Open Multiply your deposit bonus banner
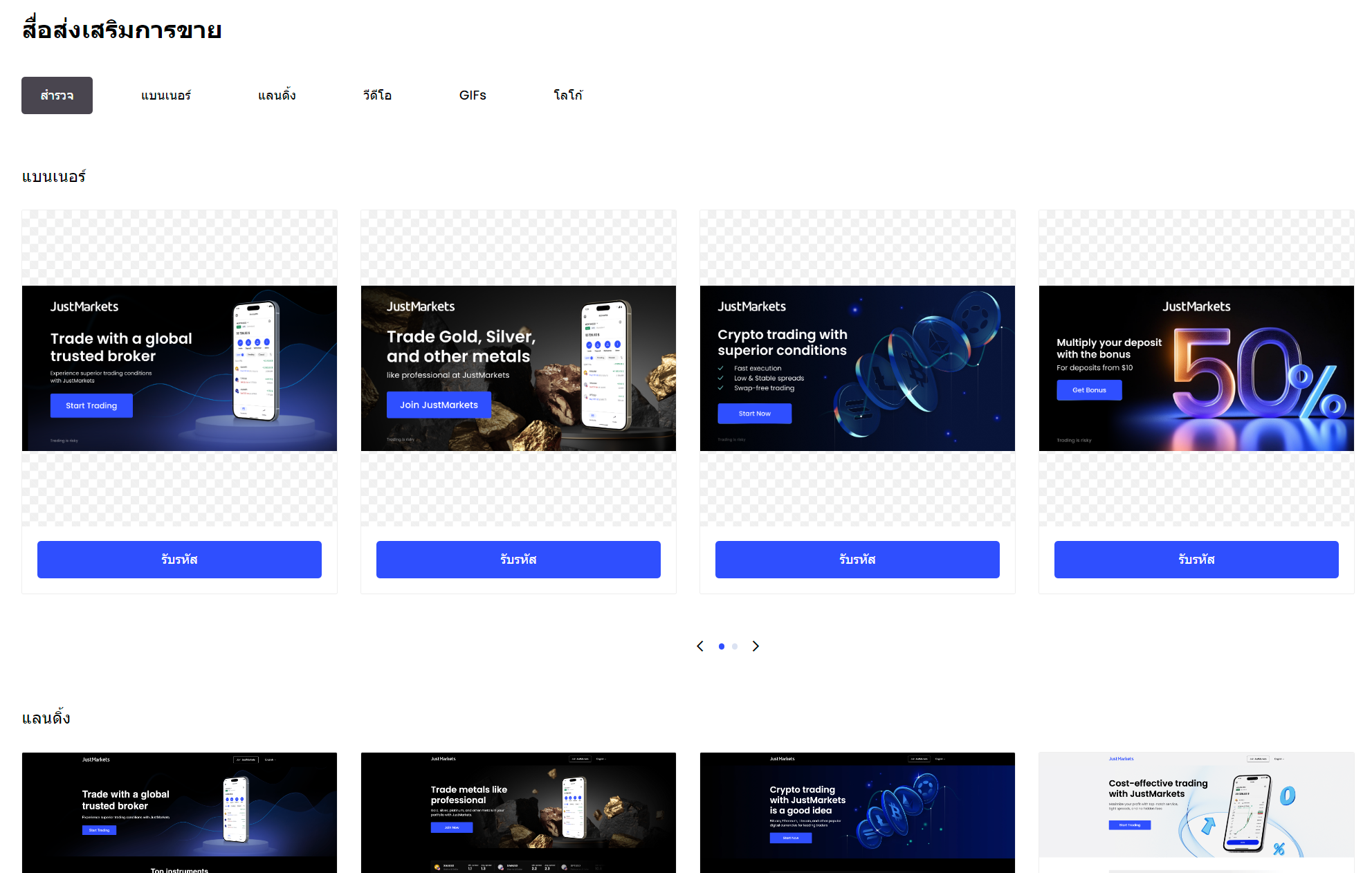Screen dimensions: 1372x873 (1196, 368)
